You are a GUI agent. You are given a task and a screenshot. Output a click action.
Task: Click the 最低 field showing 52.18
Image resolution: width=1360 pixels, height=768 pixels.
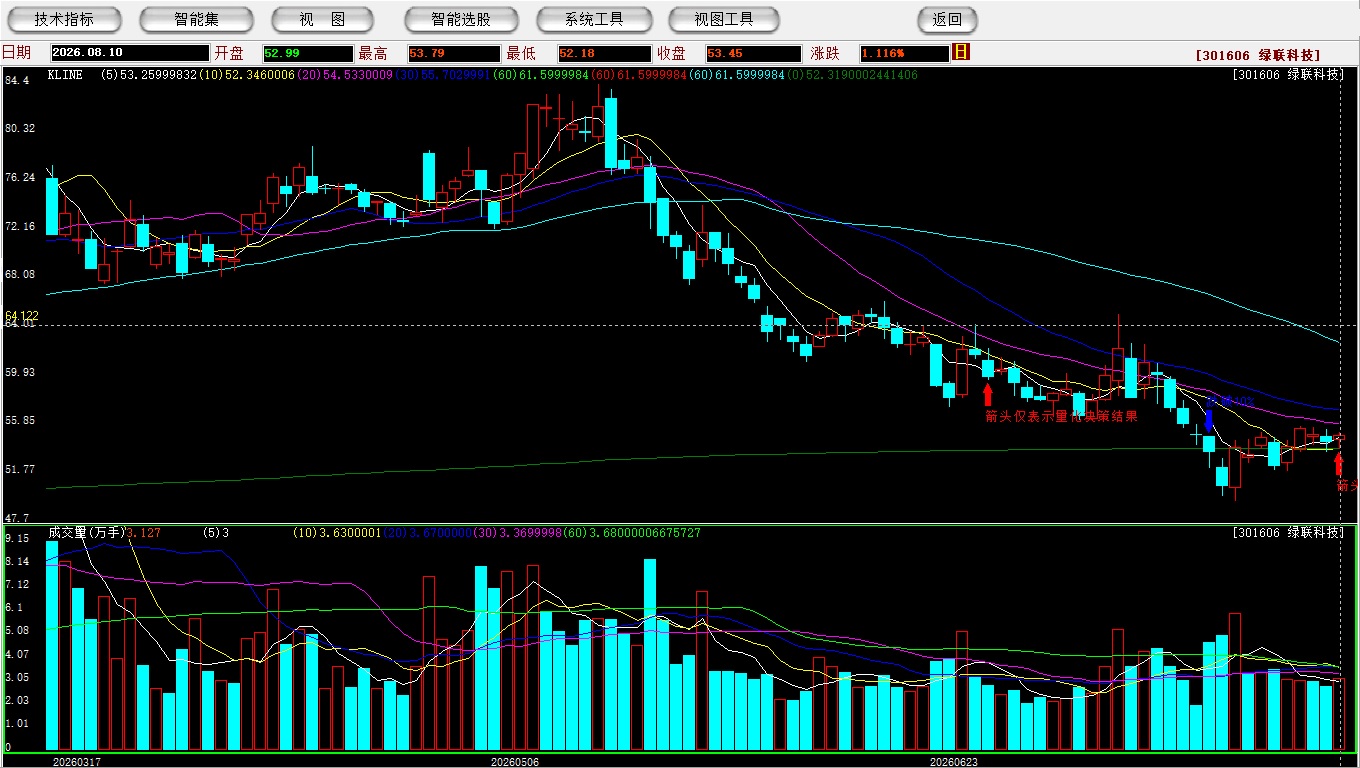(x=604, y=53)
